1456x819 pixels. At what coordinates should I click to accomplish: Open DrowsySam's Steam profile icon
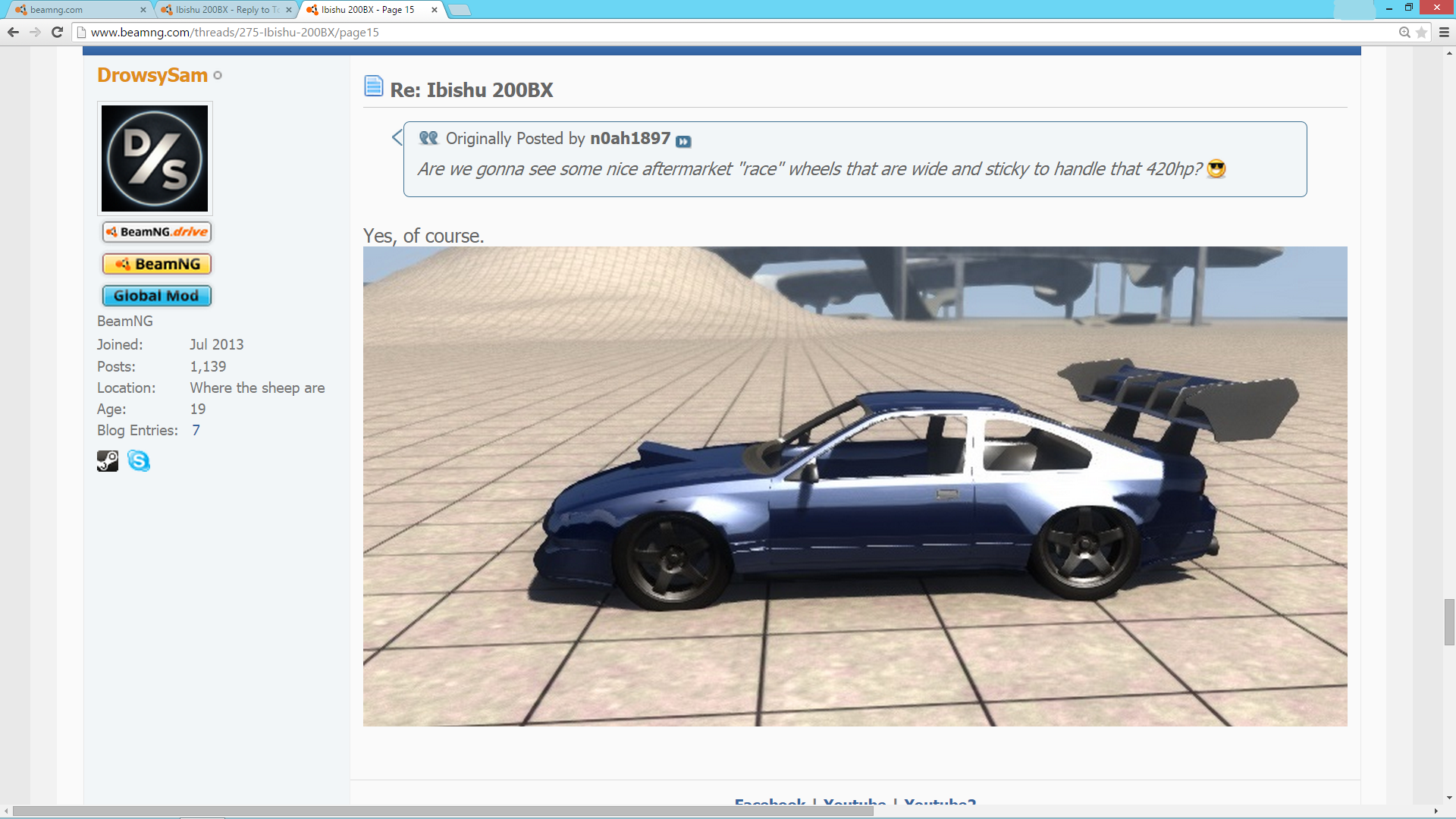pyautogui.click(x=108, y=461)
